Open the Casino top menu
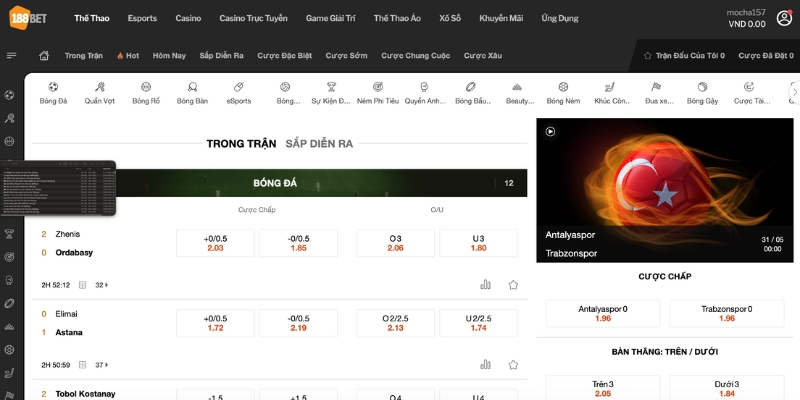The width and height of the screenshot is (800, 400). point(188,18)
